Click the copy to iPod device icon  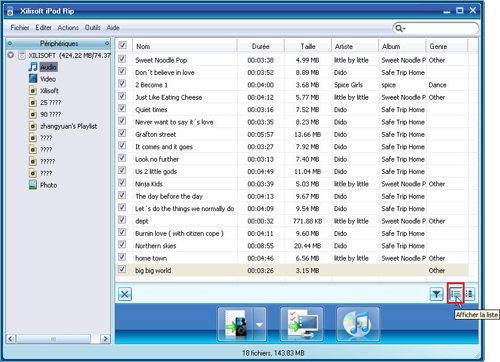tap(236, 324)
